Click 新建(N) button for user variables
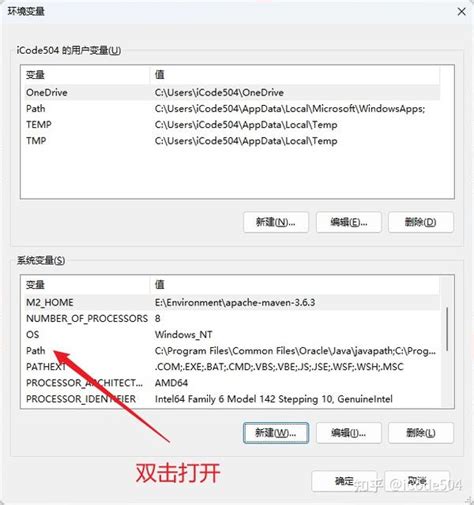 pyautogui.click(x=276, y=222)
